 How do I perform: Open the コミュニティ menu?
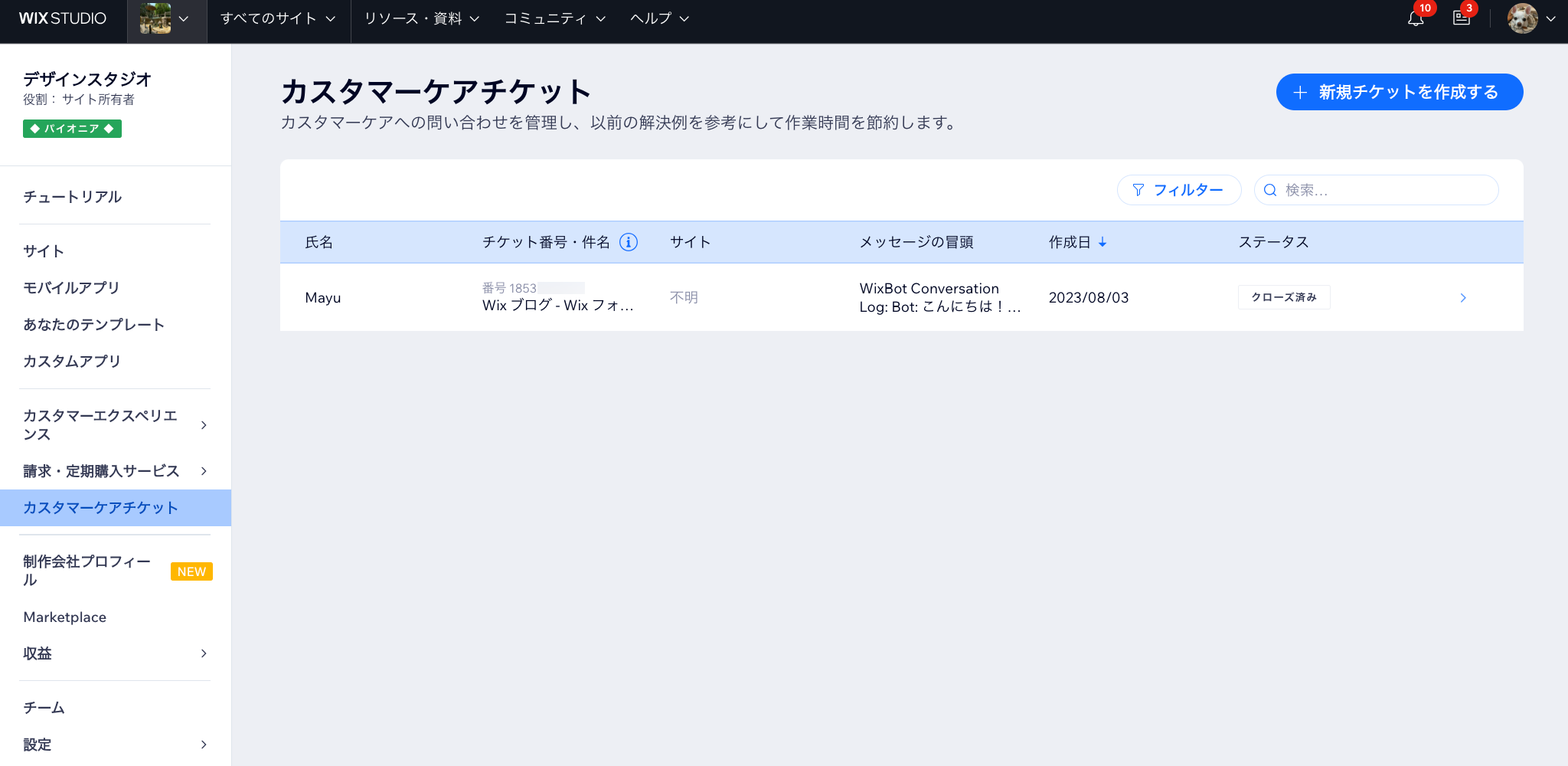click(554, 19)
